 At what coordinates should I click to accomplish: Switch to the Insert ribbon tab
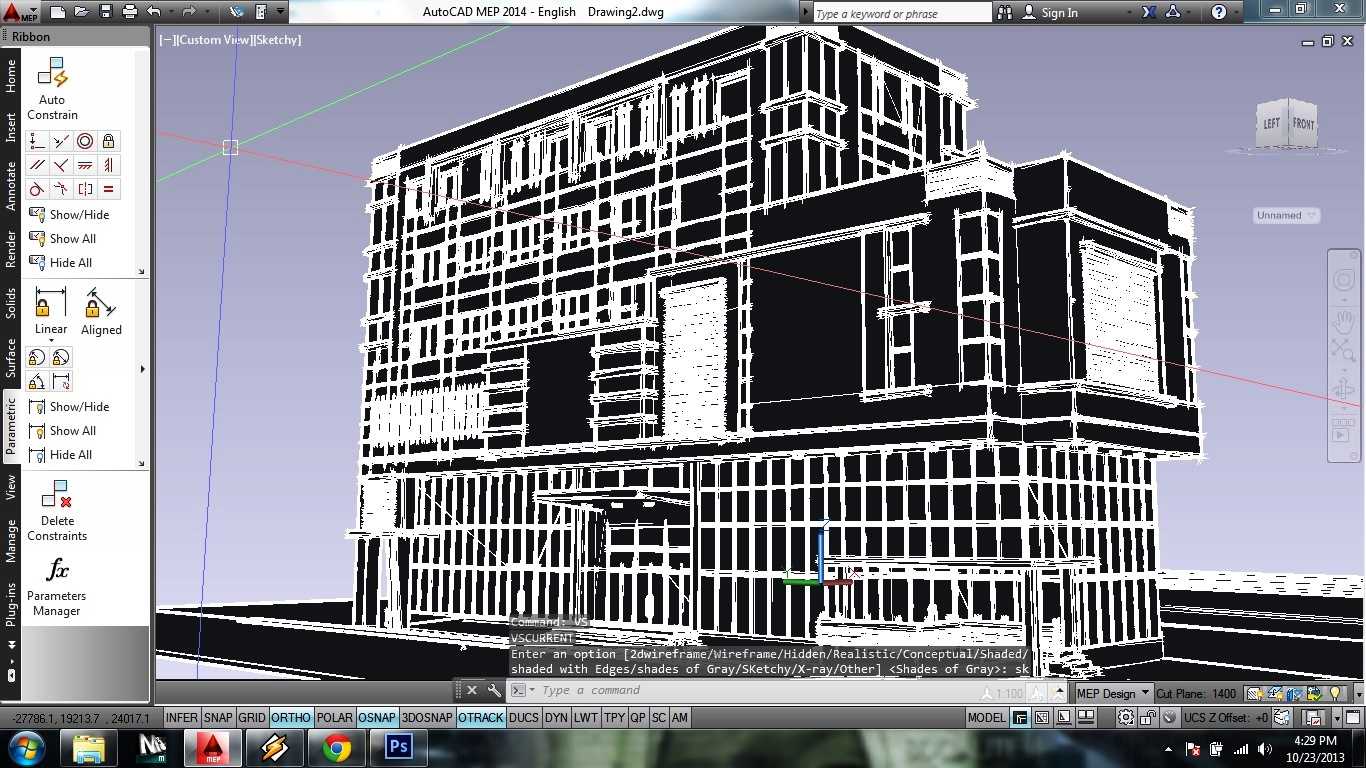pos(11,128)
